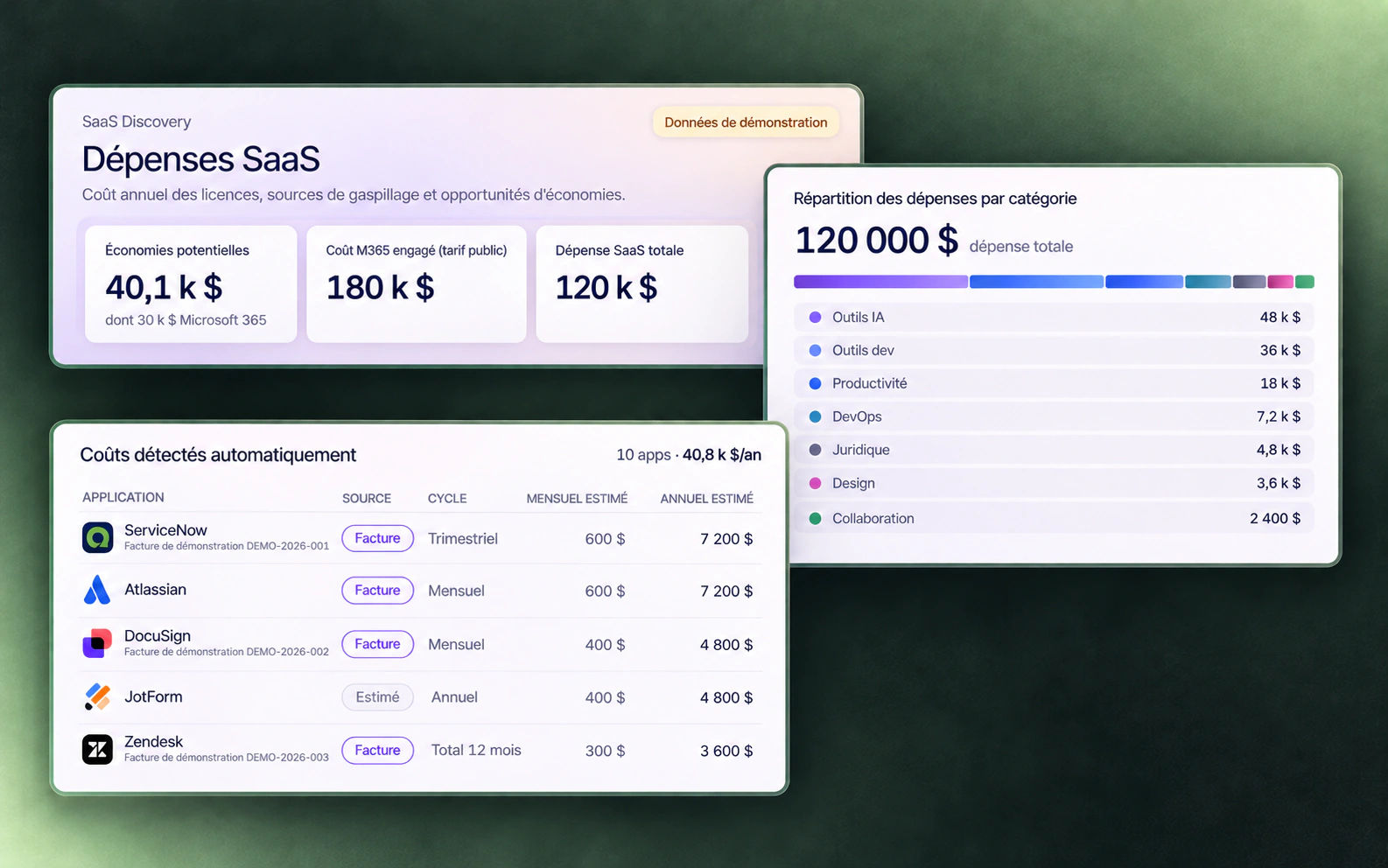Click the Facture badge for Atlassian

[377, 591]
